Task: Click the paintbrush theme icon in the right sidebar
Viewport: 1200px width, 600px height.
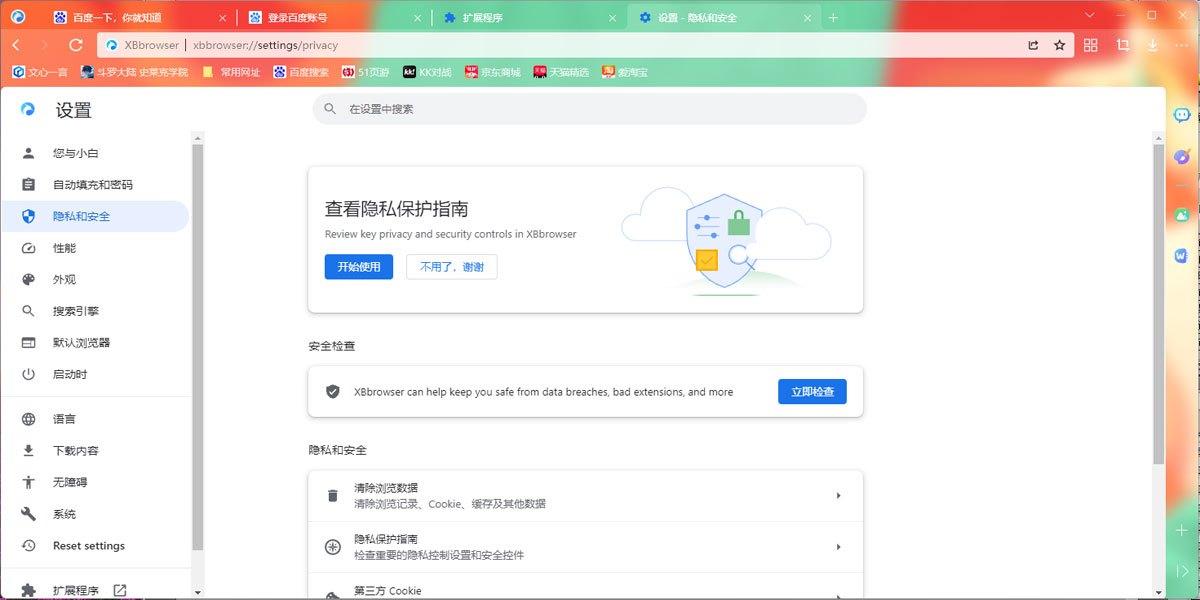Action: point(1182,157)
